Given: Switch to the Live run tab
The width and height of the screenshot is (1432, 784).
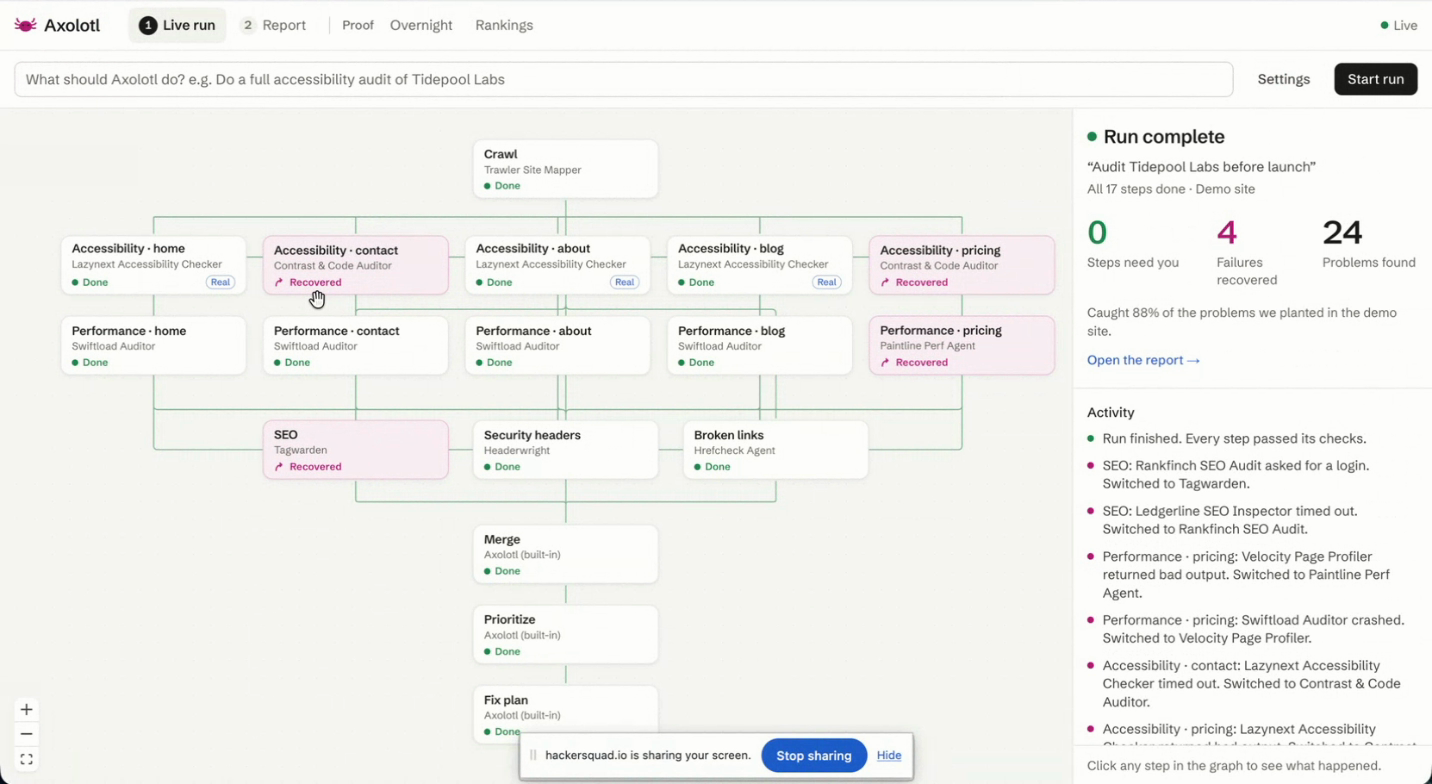Looking at the screenshot, I should [x=177, y=25].
